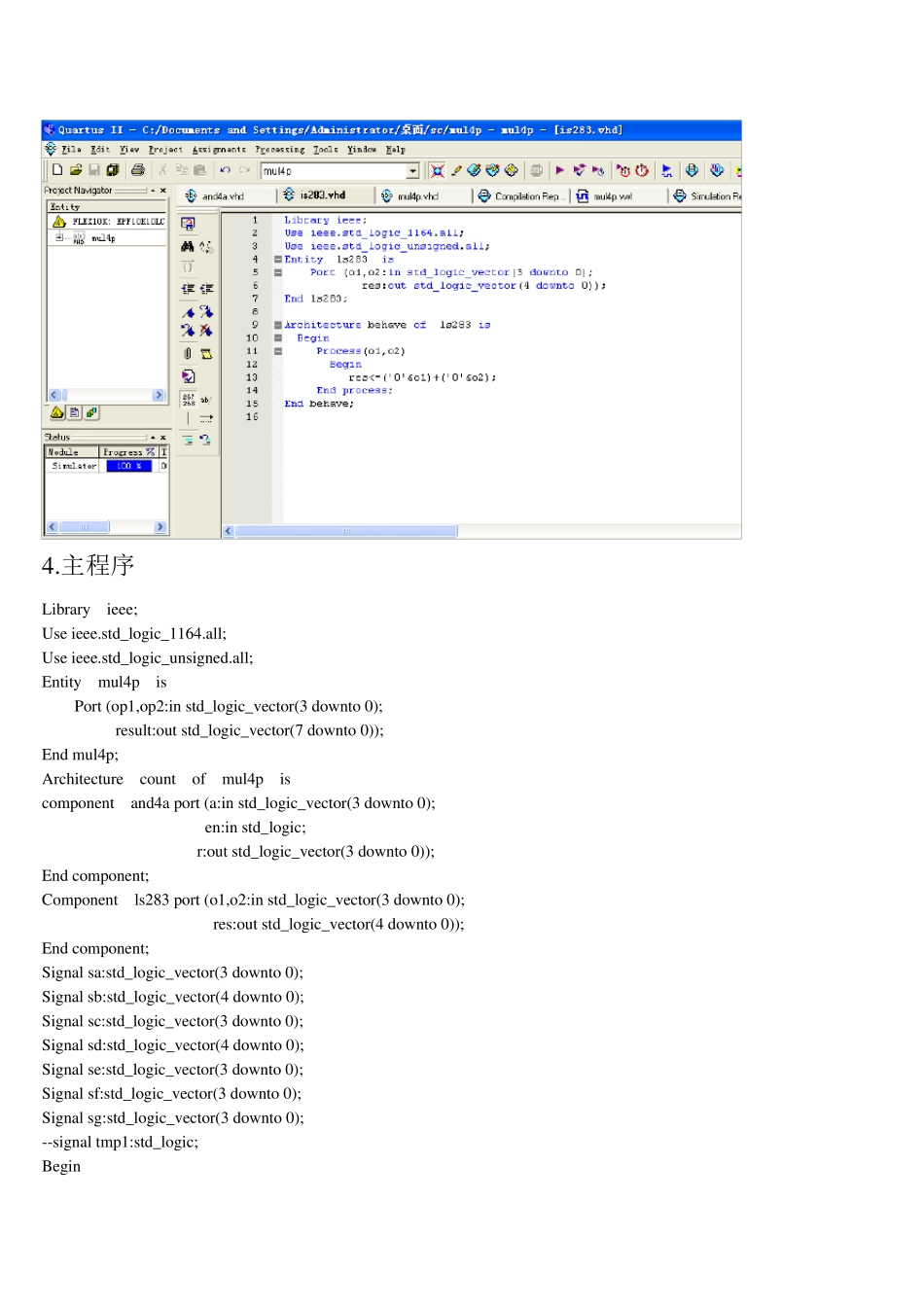Click the Print icon in the toolbar
This screenshot has height=1307, width=924.
pos(138,170)
